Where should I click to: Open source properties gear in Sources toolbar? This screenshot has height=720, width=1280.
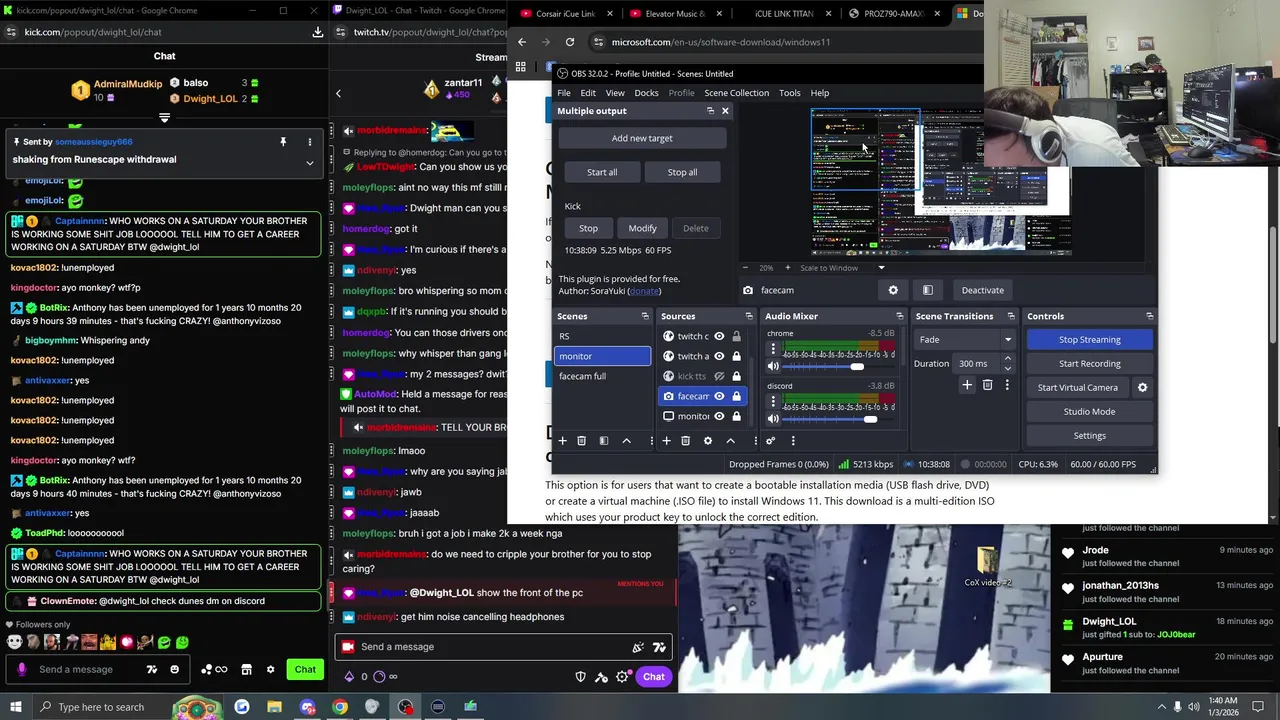[708, 441]
